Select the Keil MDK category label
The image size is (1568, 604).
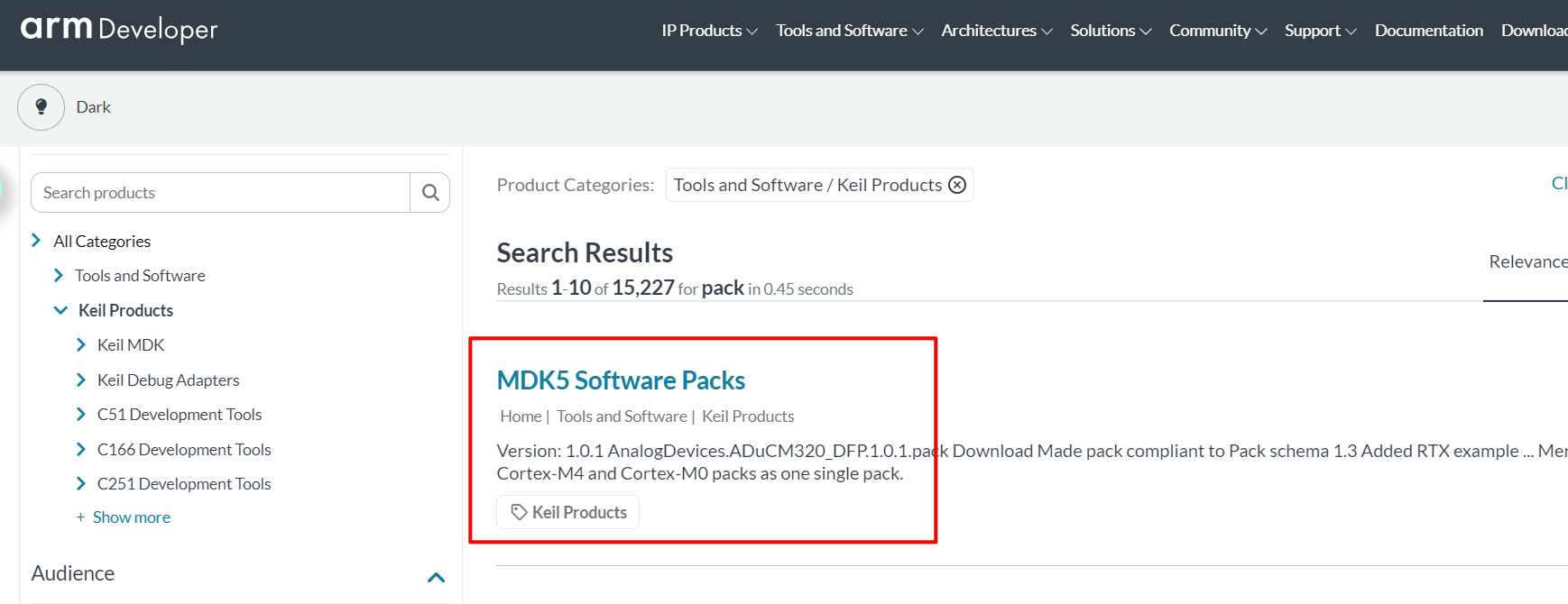pyautogui.click(x=131, y=345)
